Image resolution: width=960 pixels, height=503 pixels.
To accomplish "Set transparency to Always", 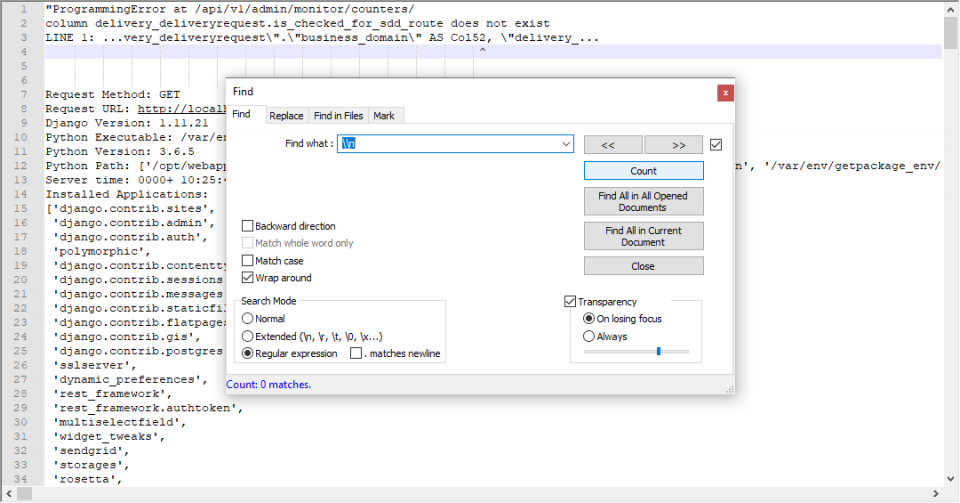I will pos(589,336).
